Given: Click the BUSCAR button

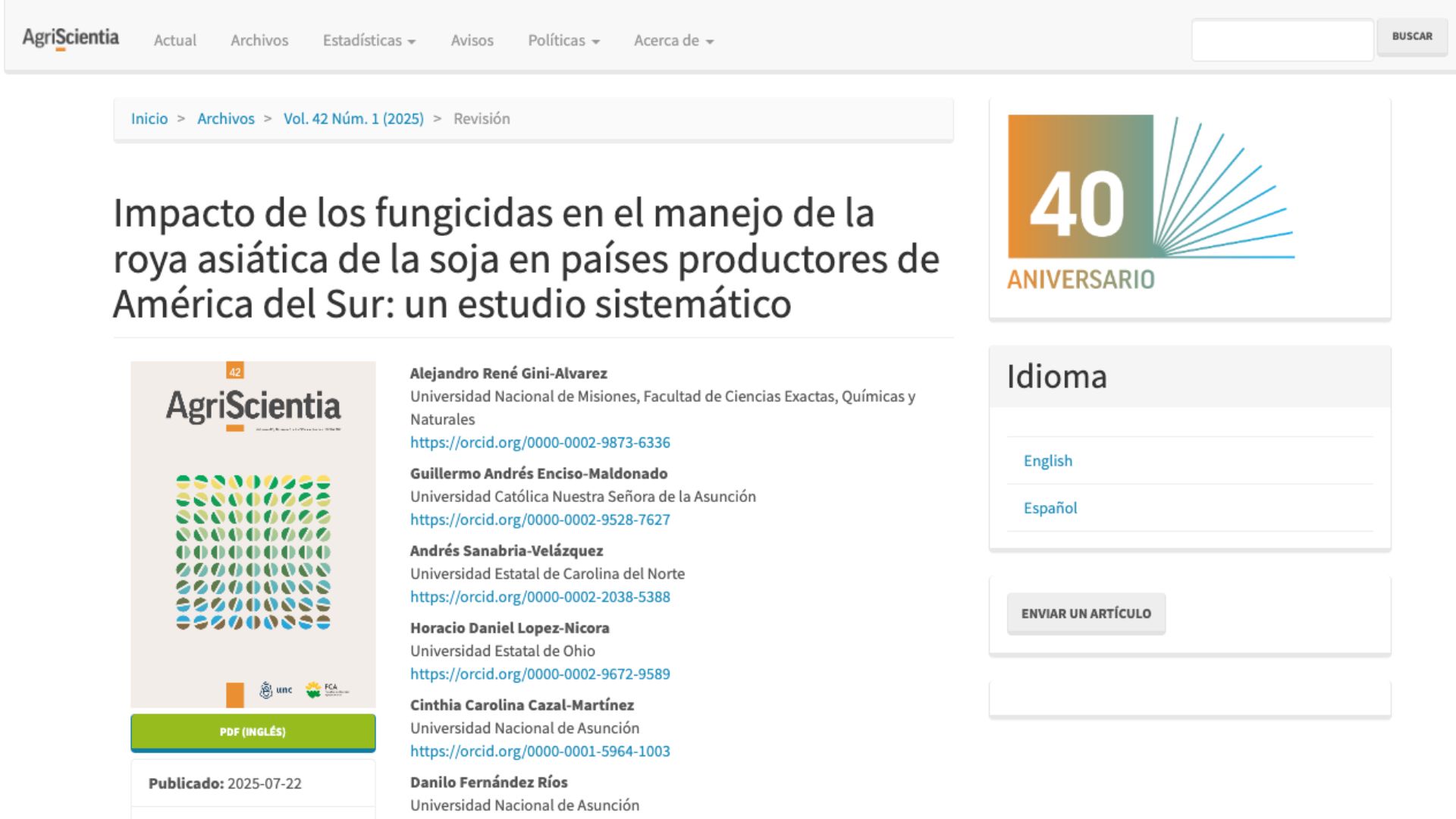Looking at the screenshot, I should coord(1412,36).
